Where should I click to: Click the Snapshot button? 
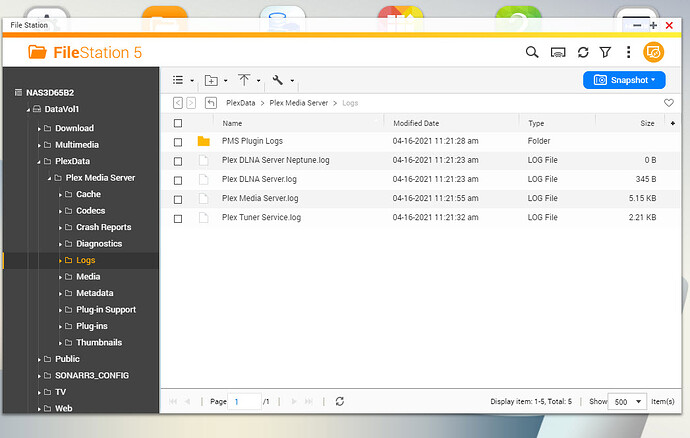624,80
